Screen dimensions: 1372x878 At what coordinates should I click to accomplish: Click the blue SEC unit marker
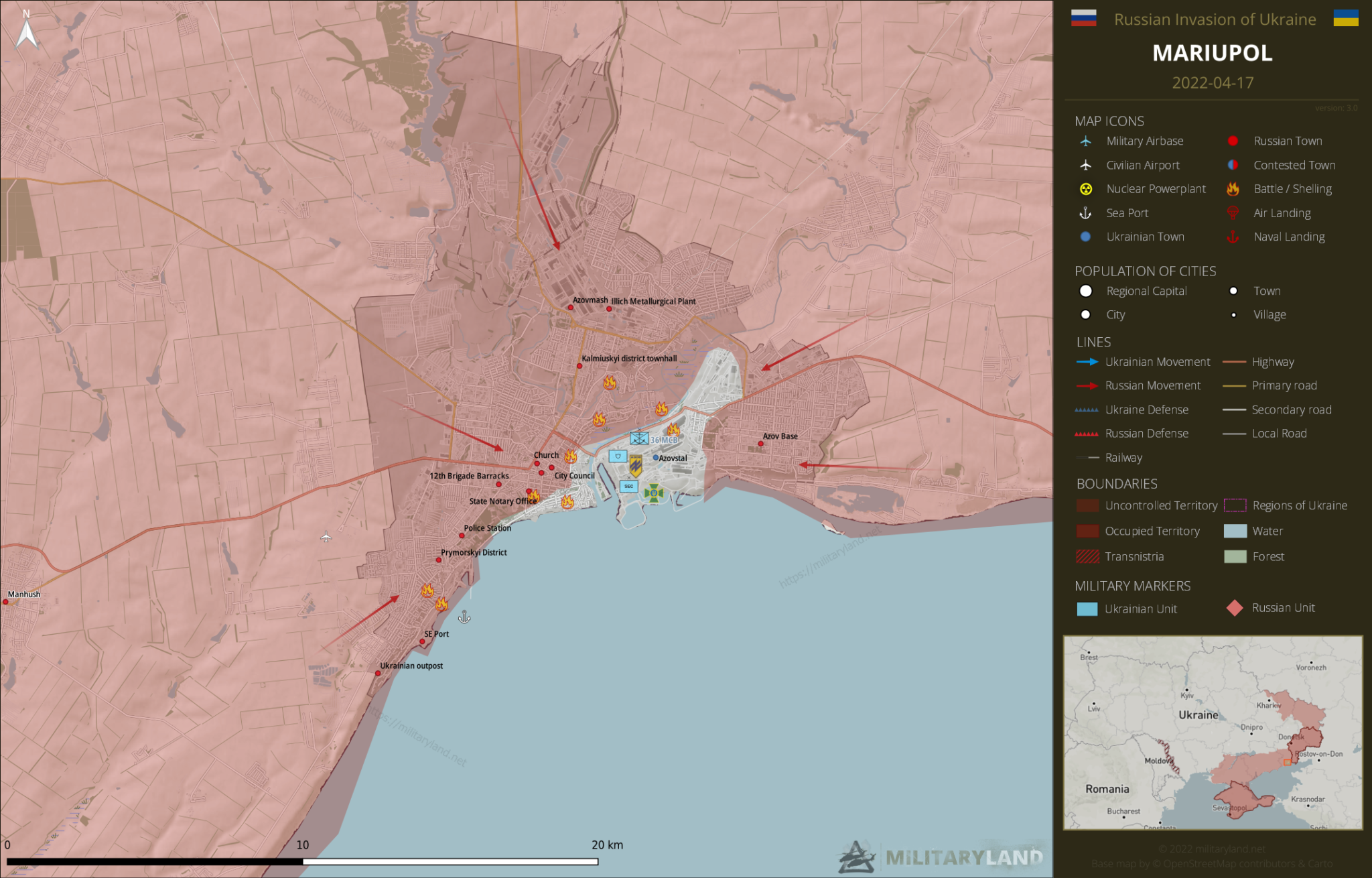pyautogui.click(x=628, y=487)
